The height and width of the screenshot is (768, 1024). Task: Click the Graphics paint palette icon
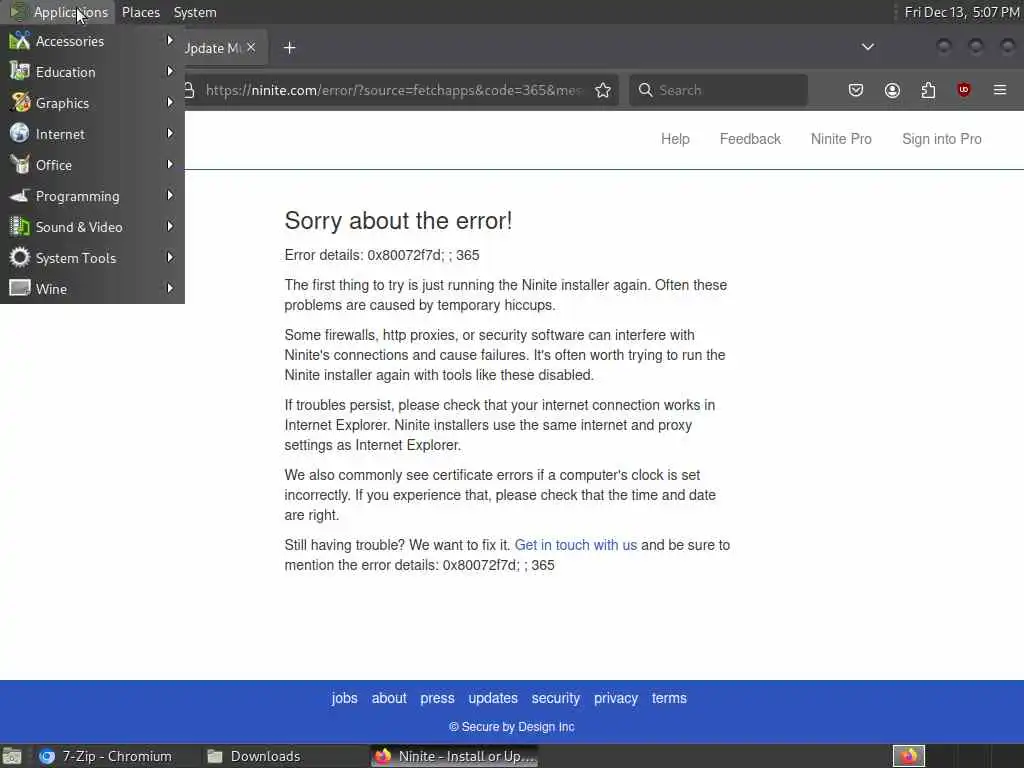(20, 103)
